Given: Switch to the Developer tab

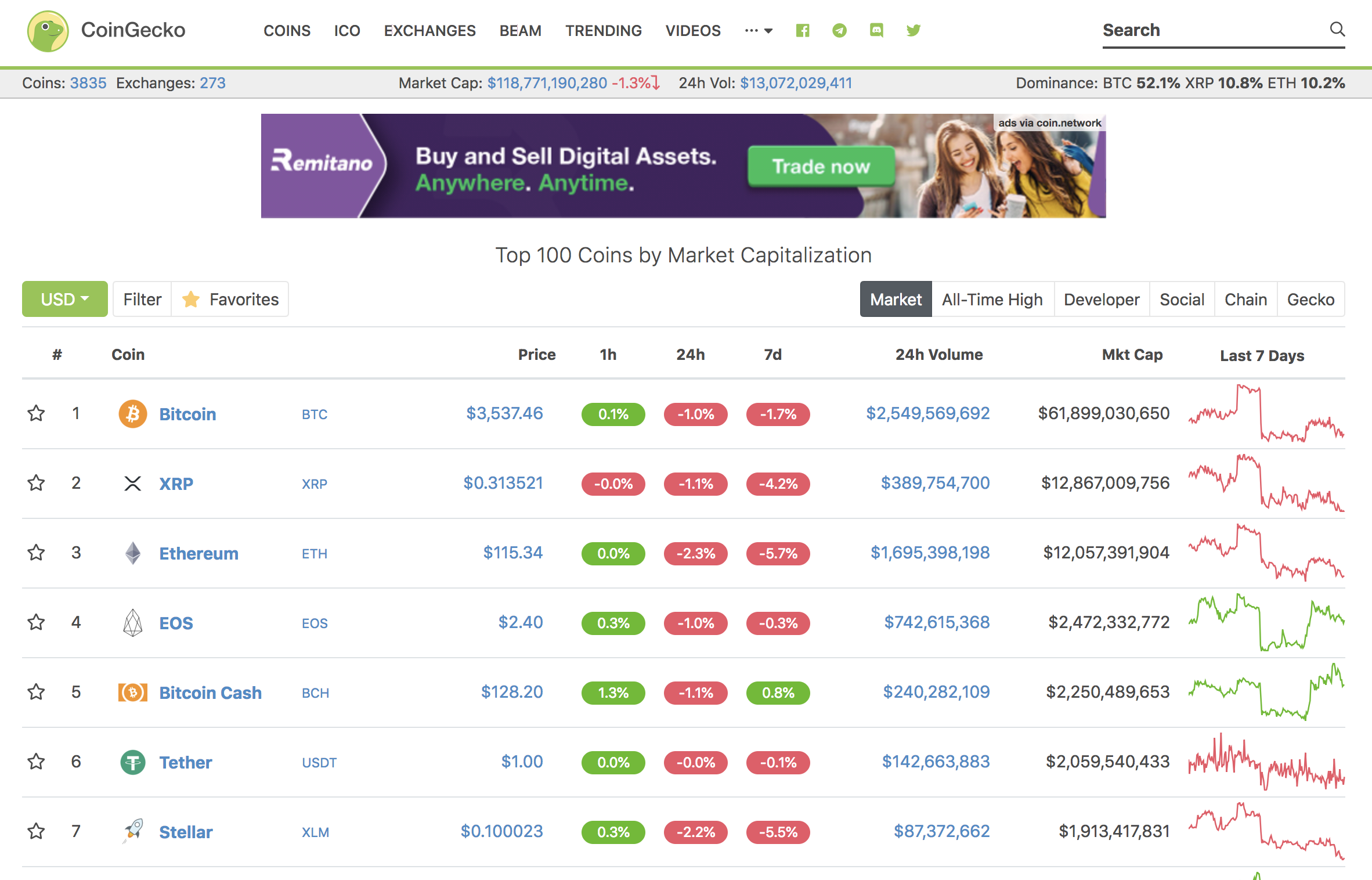Looking at the screenshot, I should click(x=1102, y=299).
